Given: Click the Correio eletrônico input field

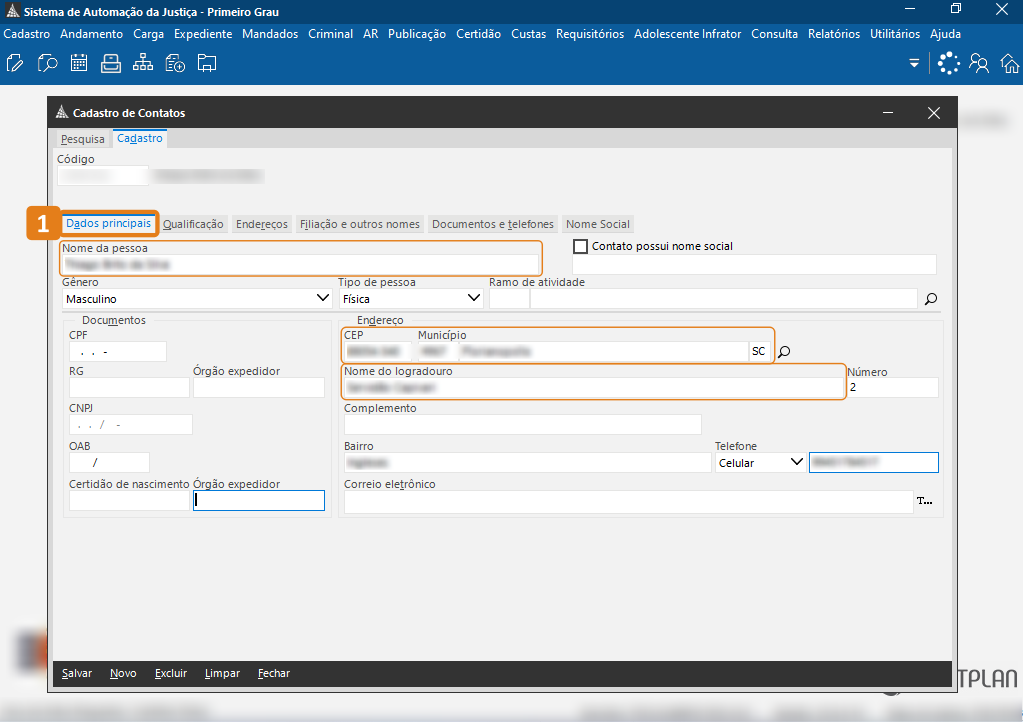Looking at the screenshot, I should click(628, 502).
